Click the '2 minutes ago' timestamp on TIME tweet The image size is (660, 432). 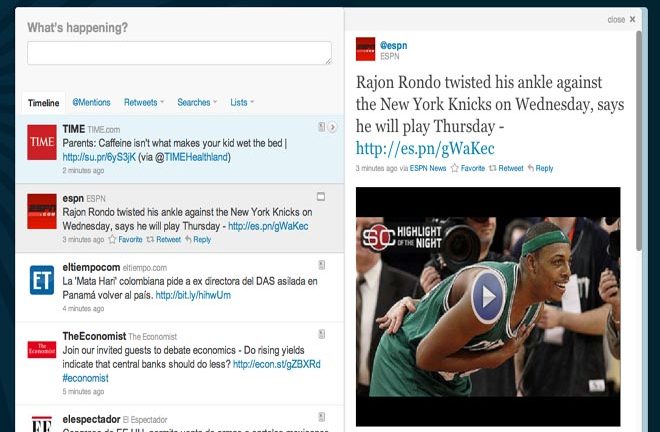[x=83, y=171]
